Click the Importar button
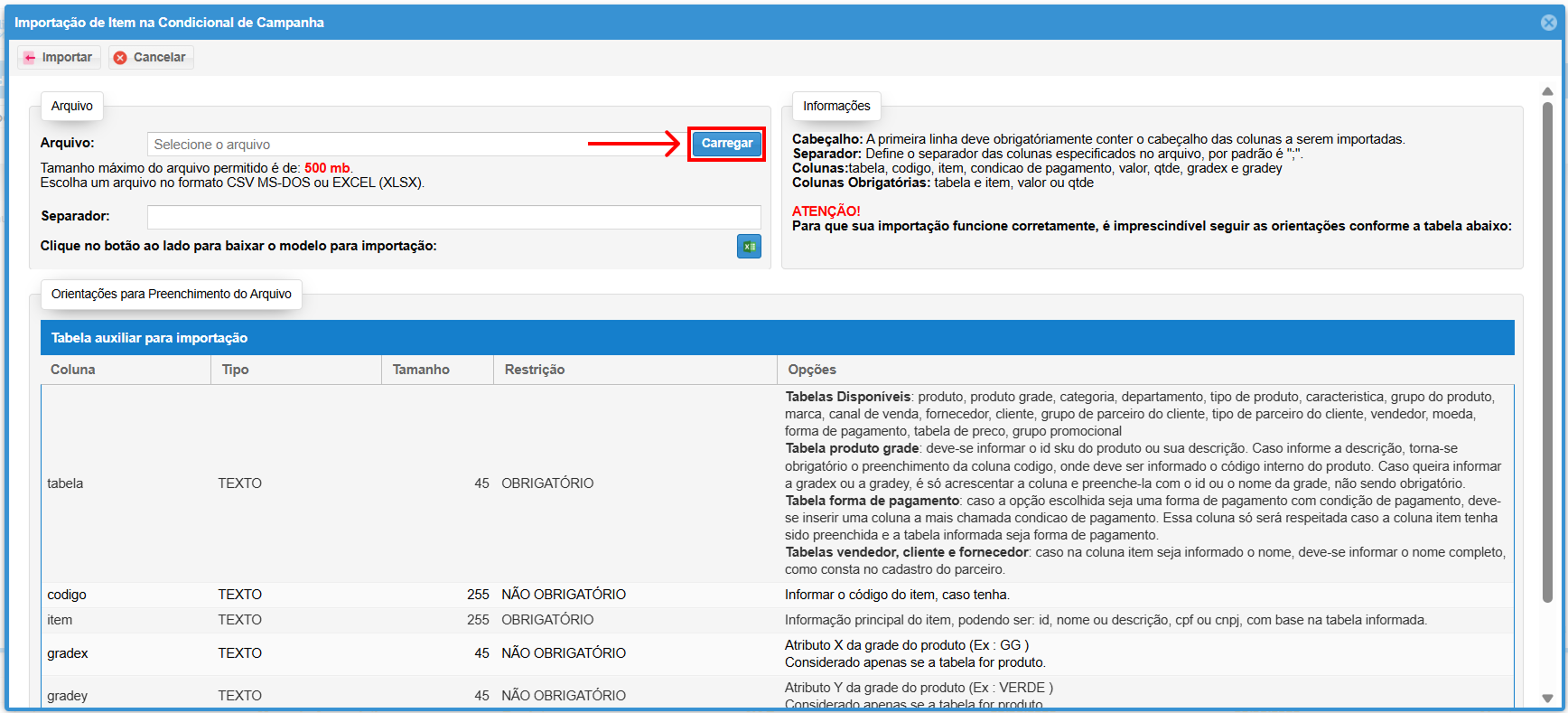This screenshot has width=1568, height=713. 59,57
